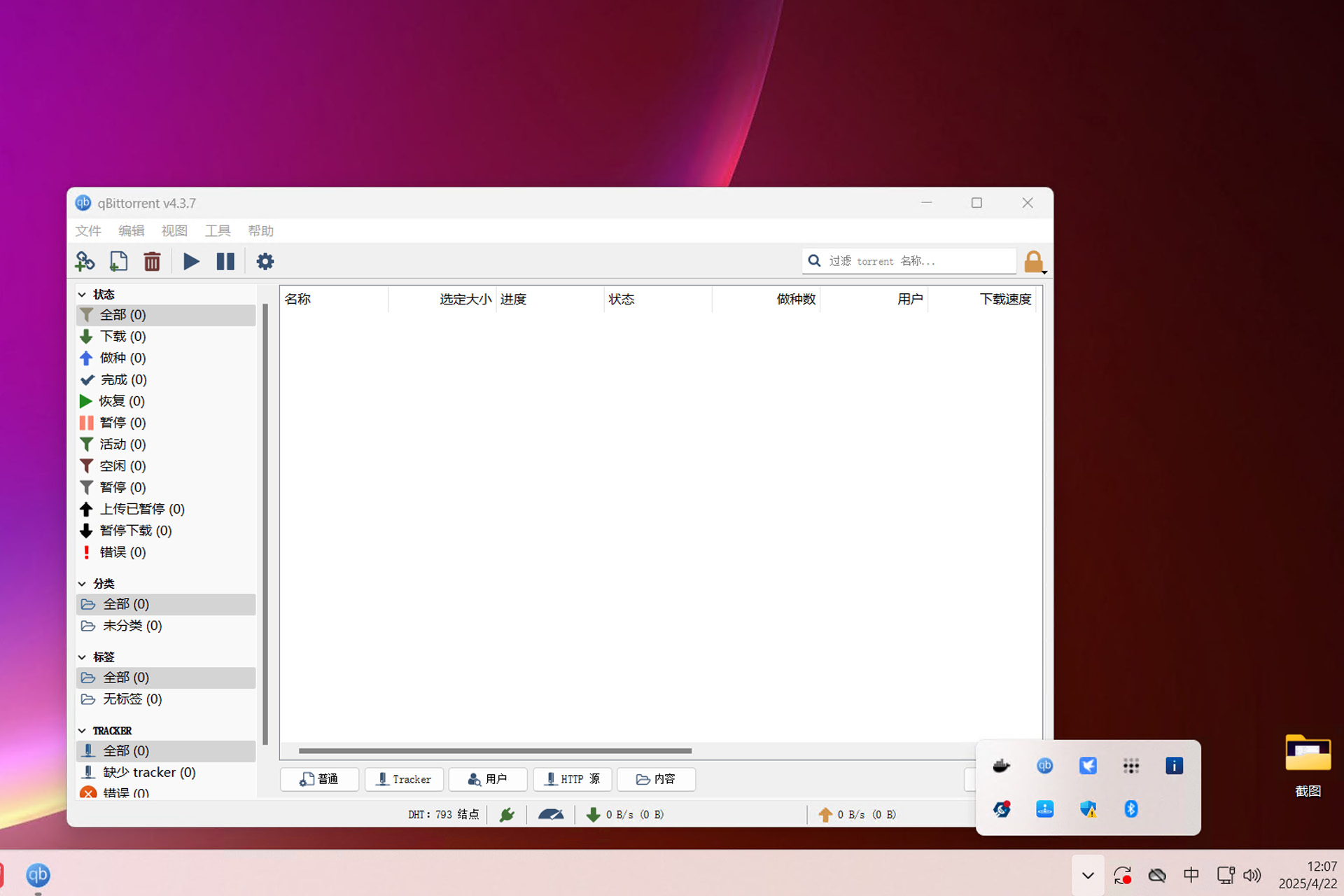Sort by 下载速度 column header
The image size is (1344, 896).
coord(982,300)
